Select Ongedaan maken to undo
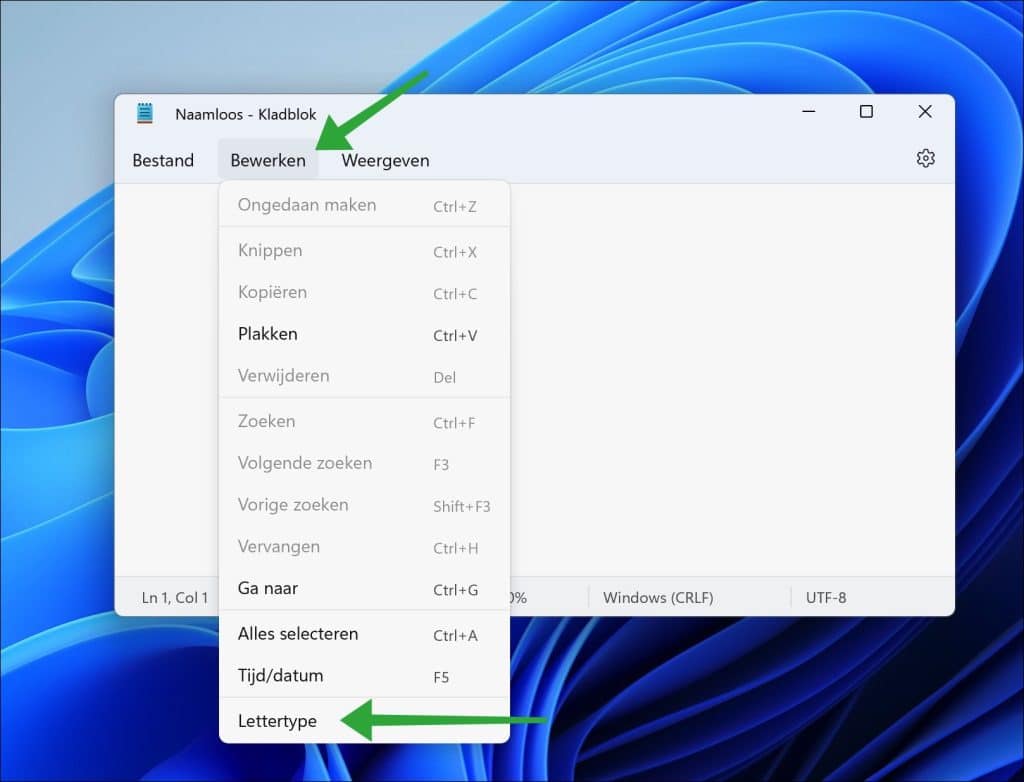The height and width of the screenshot is (782, 1024). click(x=307, y=204)
